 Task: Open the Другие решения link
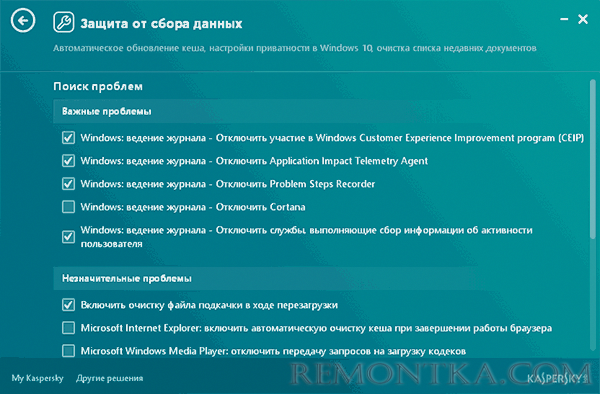109,378
